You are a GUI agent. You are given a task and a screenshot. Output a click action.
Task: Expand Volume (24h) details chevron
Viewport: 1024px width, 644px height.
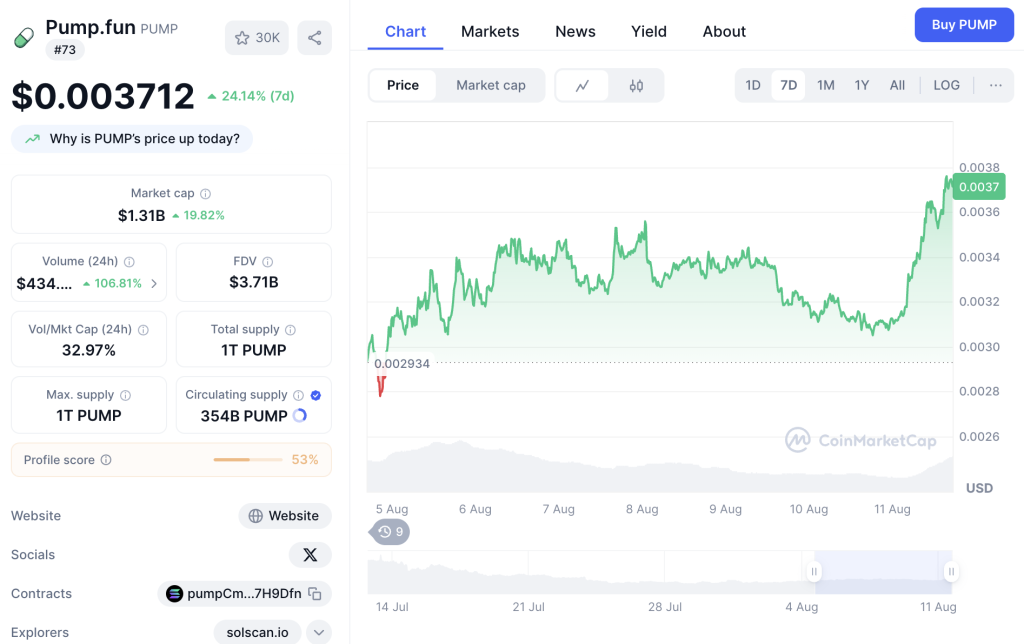pyautogui.click(x=154, y=283)
